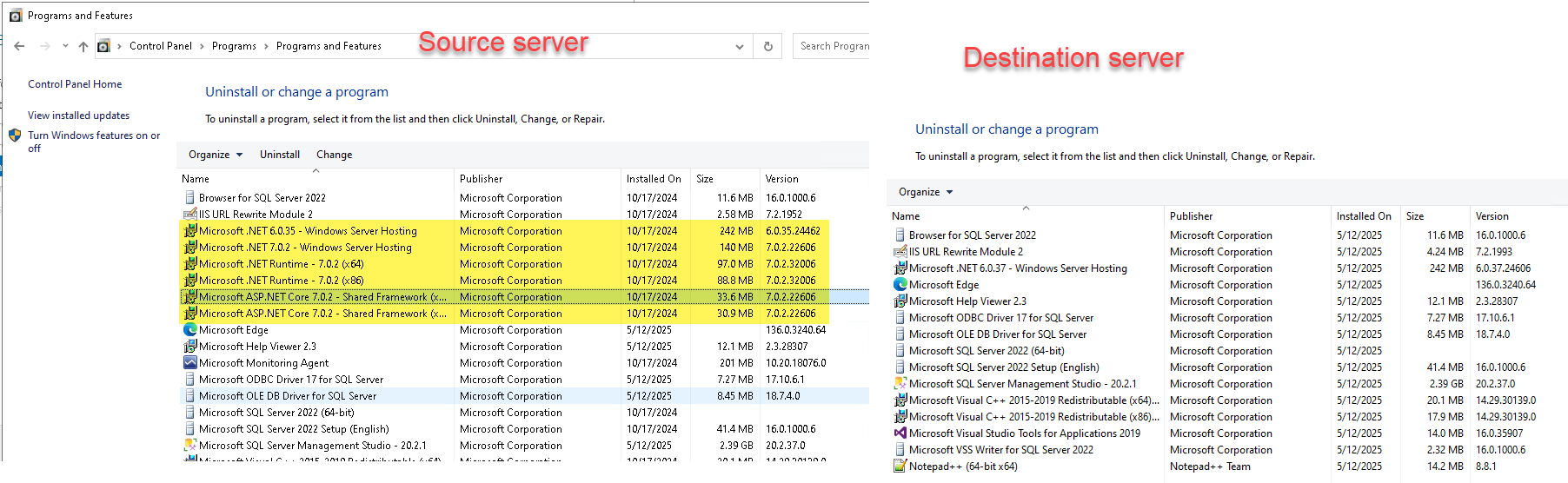
Task: Go up one level with the Up arrow
Action: point(83,46)
